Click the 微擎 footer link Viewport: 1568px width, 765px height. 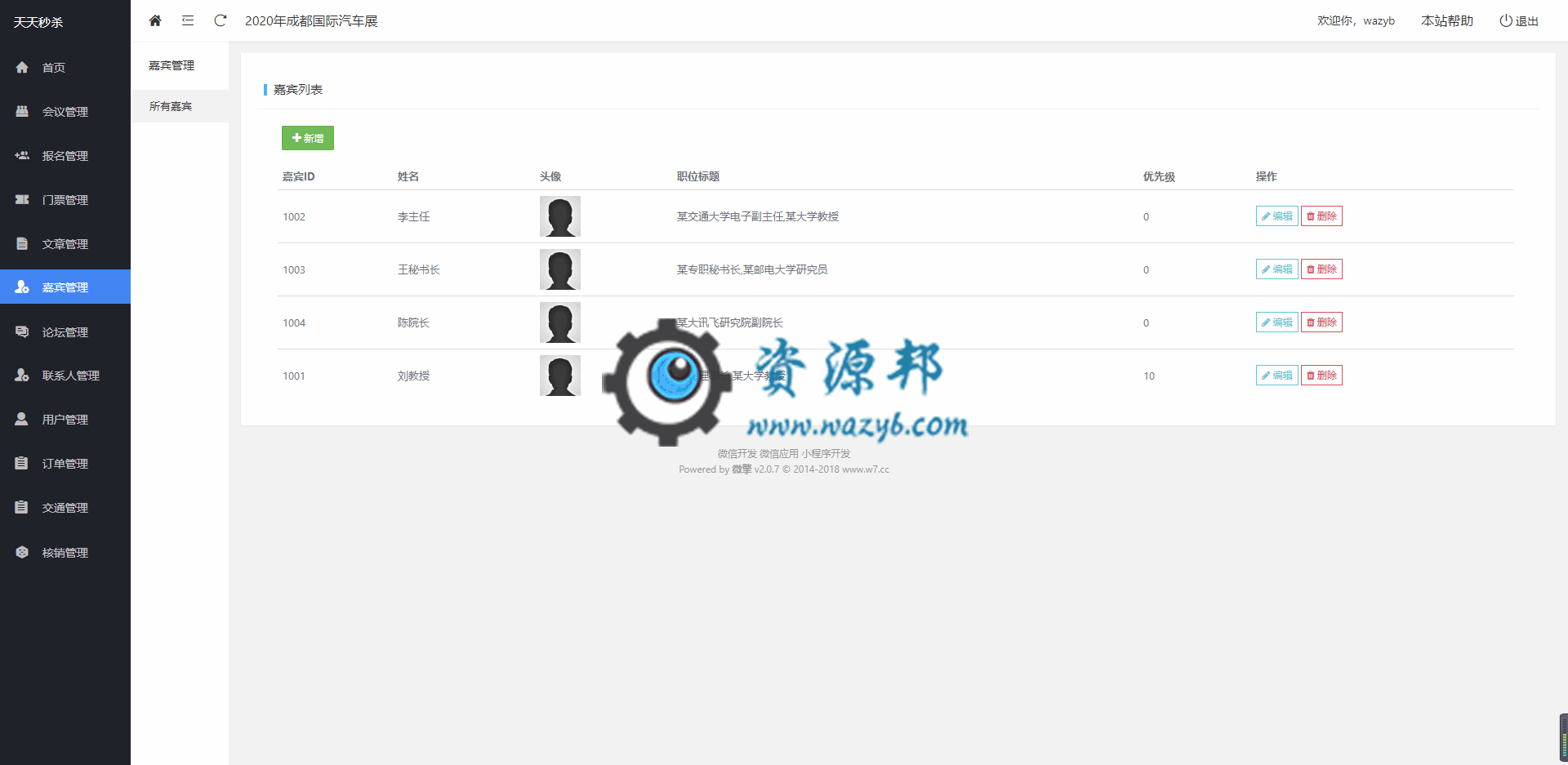pyautogui.click(x=742, y=469)
